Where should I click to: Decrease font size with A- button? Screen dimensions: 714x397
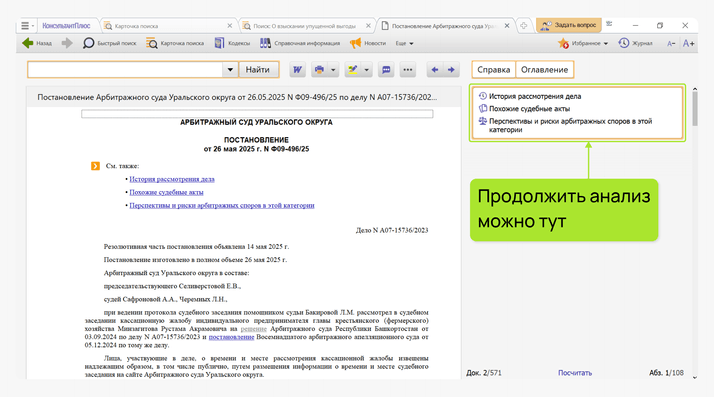(671, 44)
